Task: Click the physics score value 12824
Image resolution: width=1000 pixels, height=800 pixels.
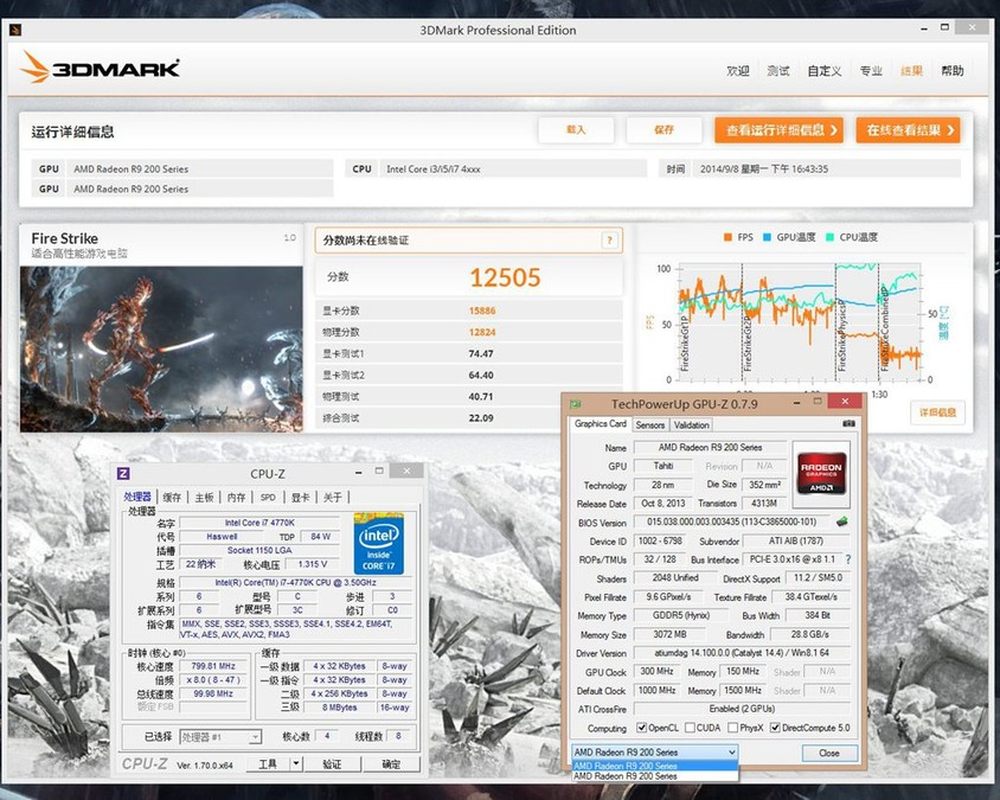Action: point(482,332)
